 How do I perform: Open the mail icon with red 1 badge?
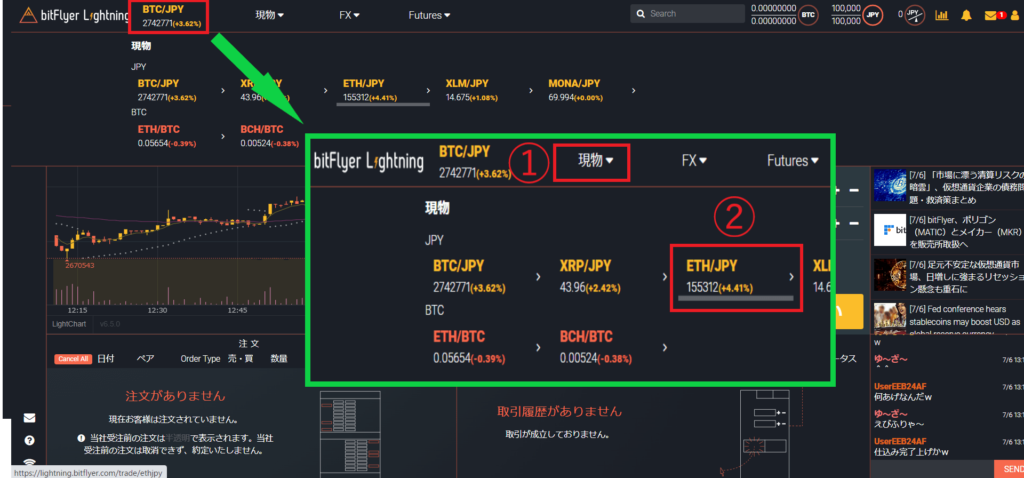995,15
